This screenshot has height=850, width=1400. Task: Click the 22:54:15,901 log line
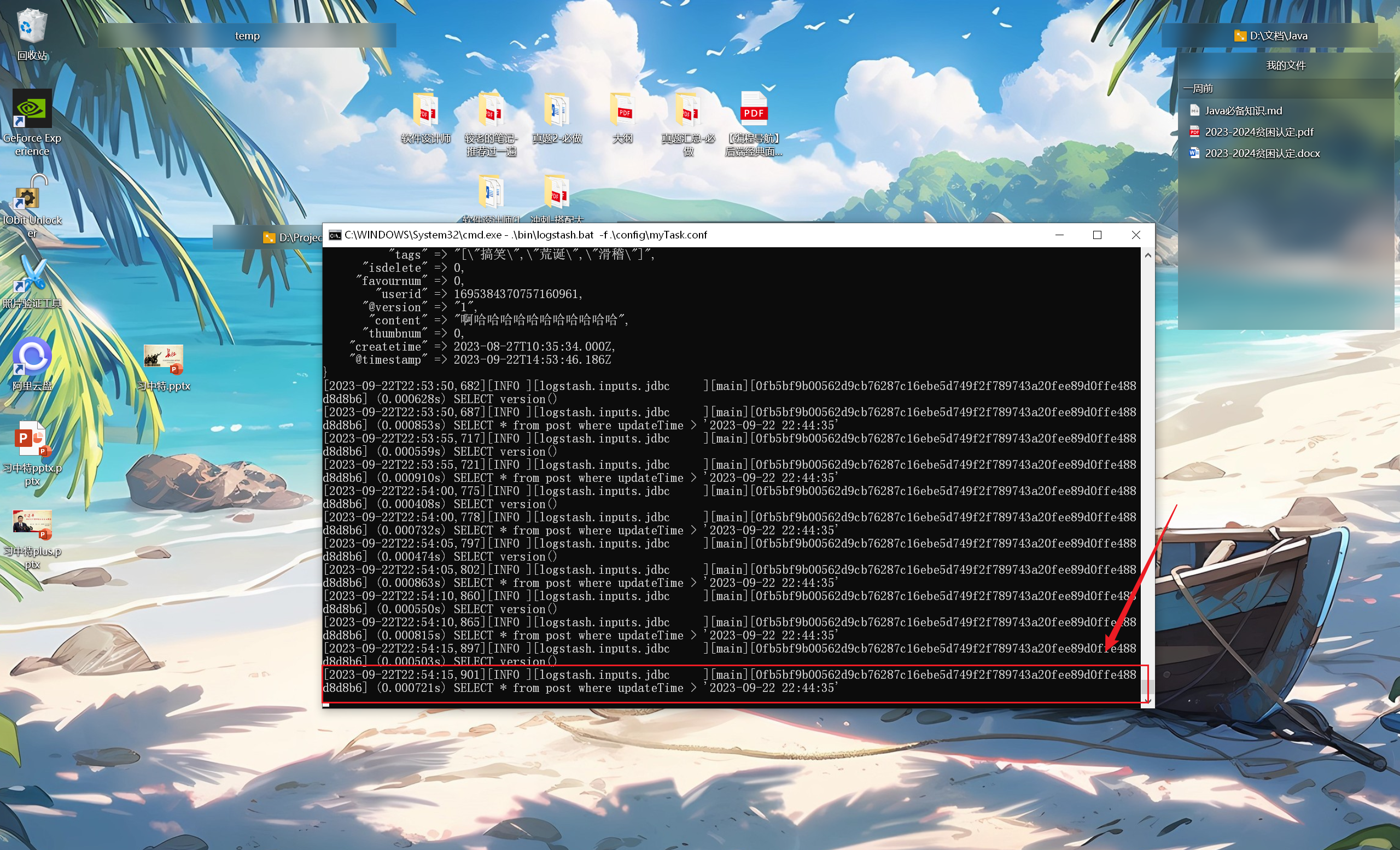(x=730, y=681)
